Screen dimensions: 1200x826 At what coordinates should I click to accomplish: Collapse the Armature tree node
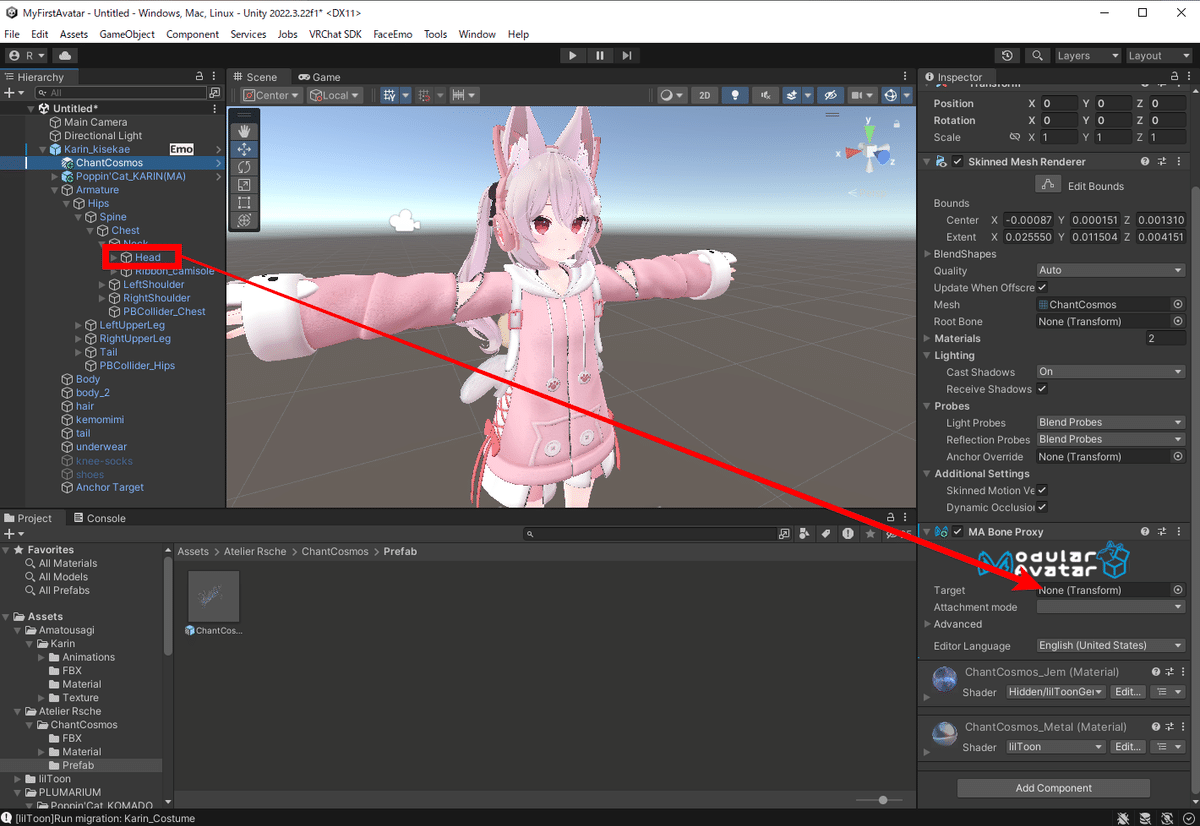pyautogui.click(x=56, y=190)
